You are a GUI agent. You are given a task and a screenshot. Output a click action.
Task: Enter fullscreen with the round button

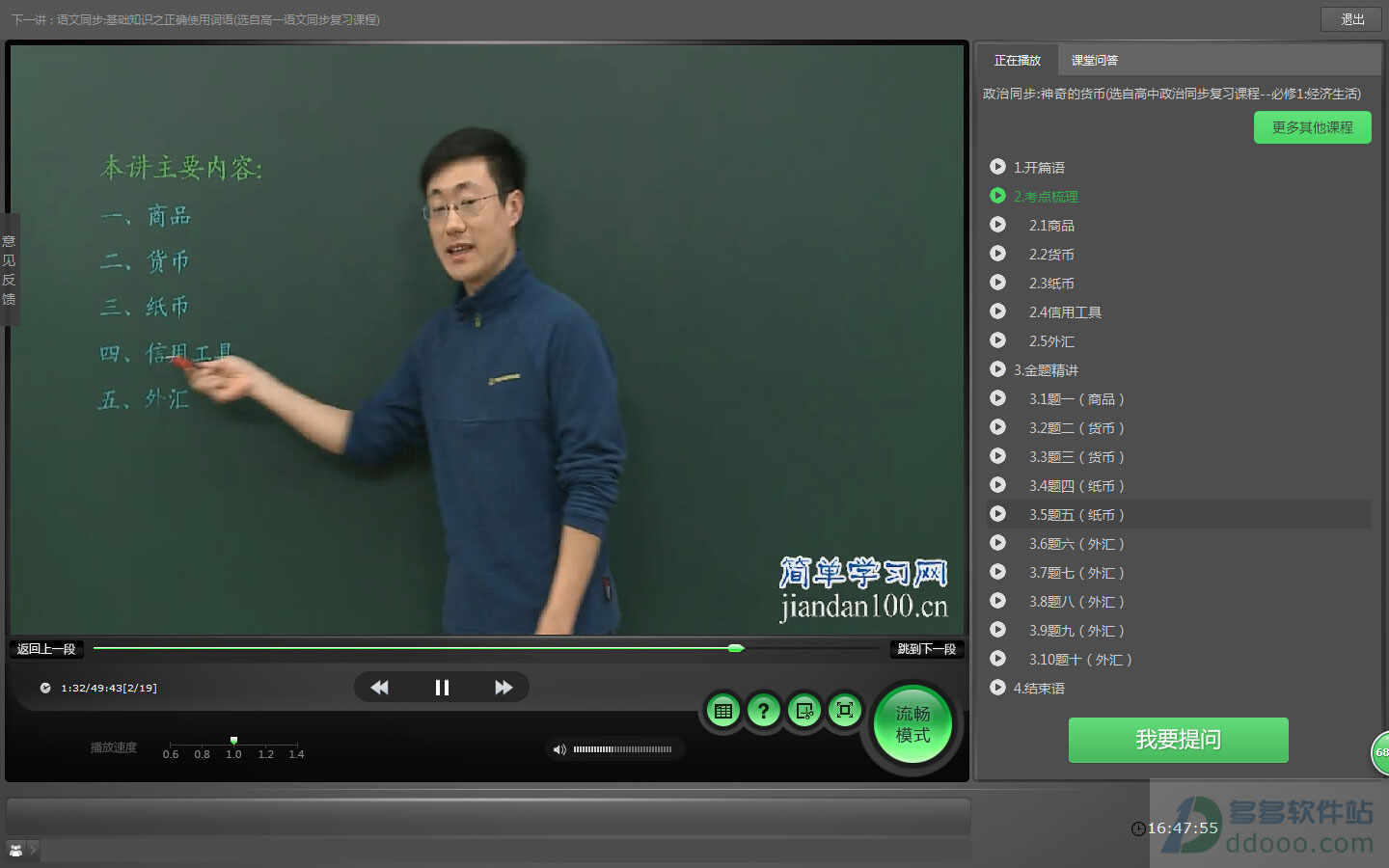click(x=845, y=711)
